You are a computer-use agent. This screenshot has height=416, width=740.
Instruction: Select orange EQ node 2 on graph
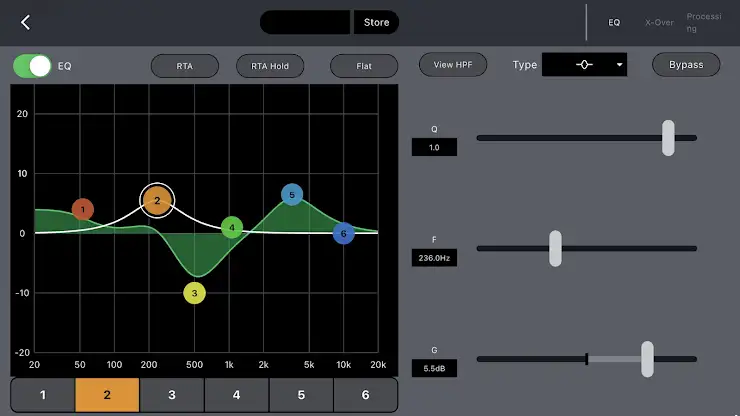click(x=157, y=201)
